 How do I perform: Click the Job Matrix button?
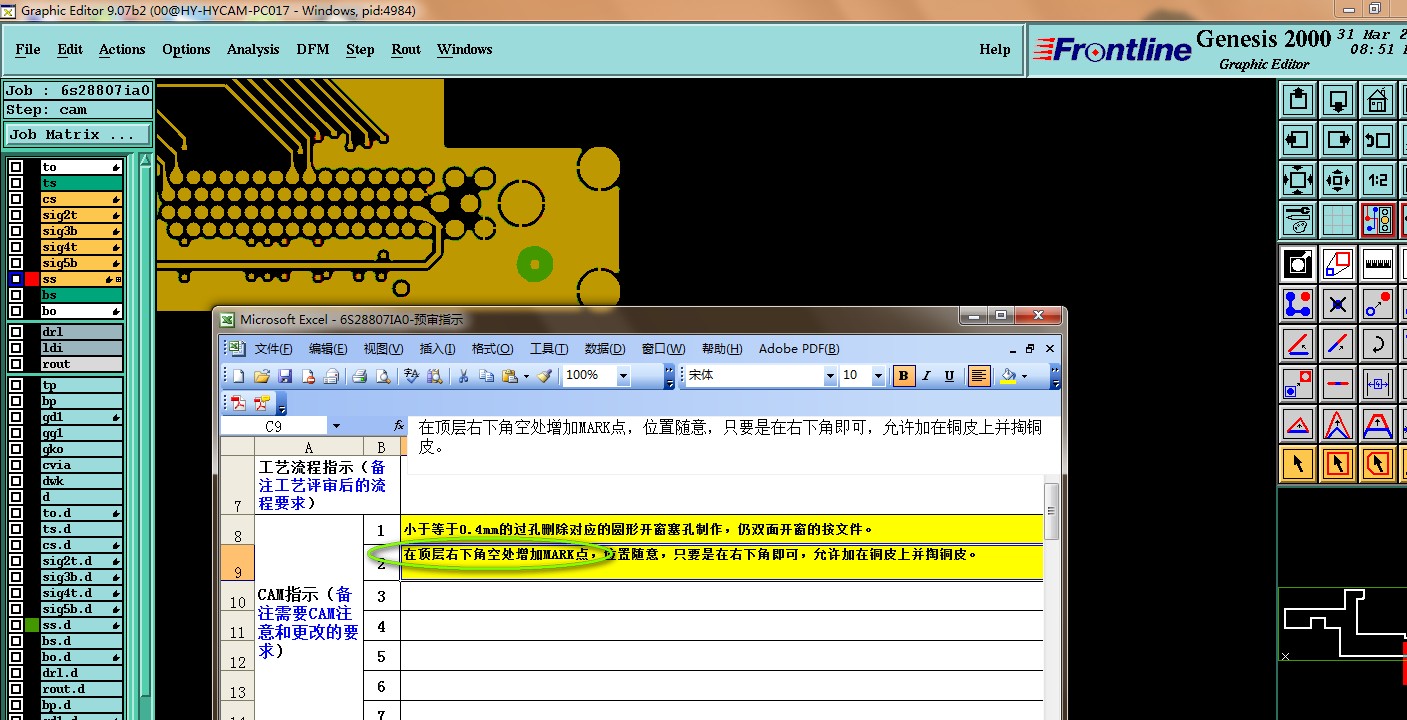pos(79,134)
